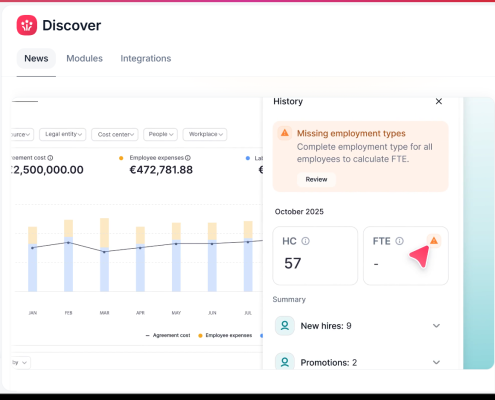This screenshot has height=400, width=495.
Task: Open the News tab
Action: [36, 58]
